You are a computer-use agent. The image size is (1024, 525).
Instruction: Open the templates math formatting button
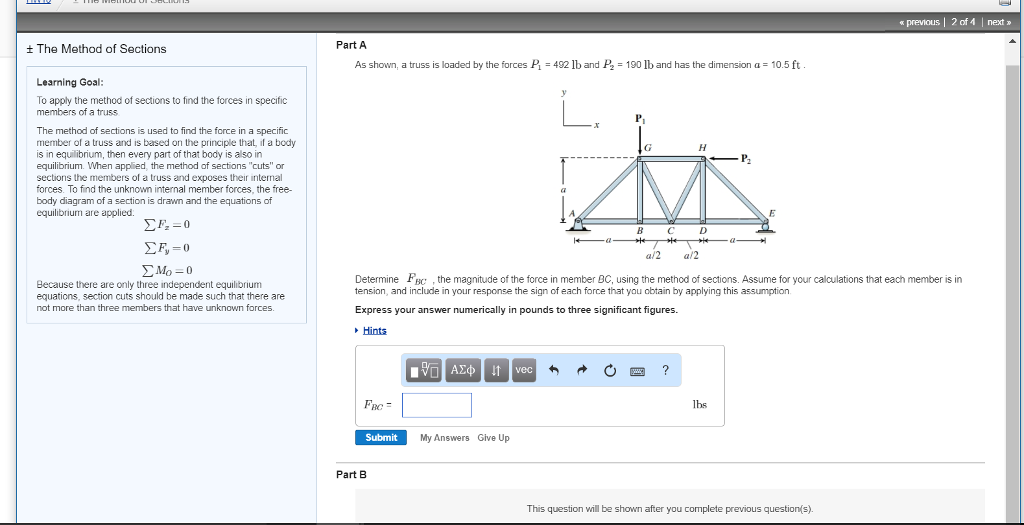pyautogui.click(x=424, y=370)
